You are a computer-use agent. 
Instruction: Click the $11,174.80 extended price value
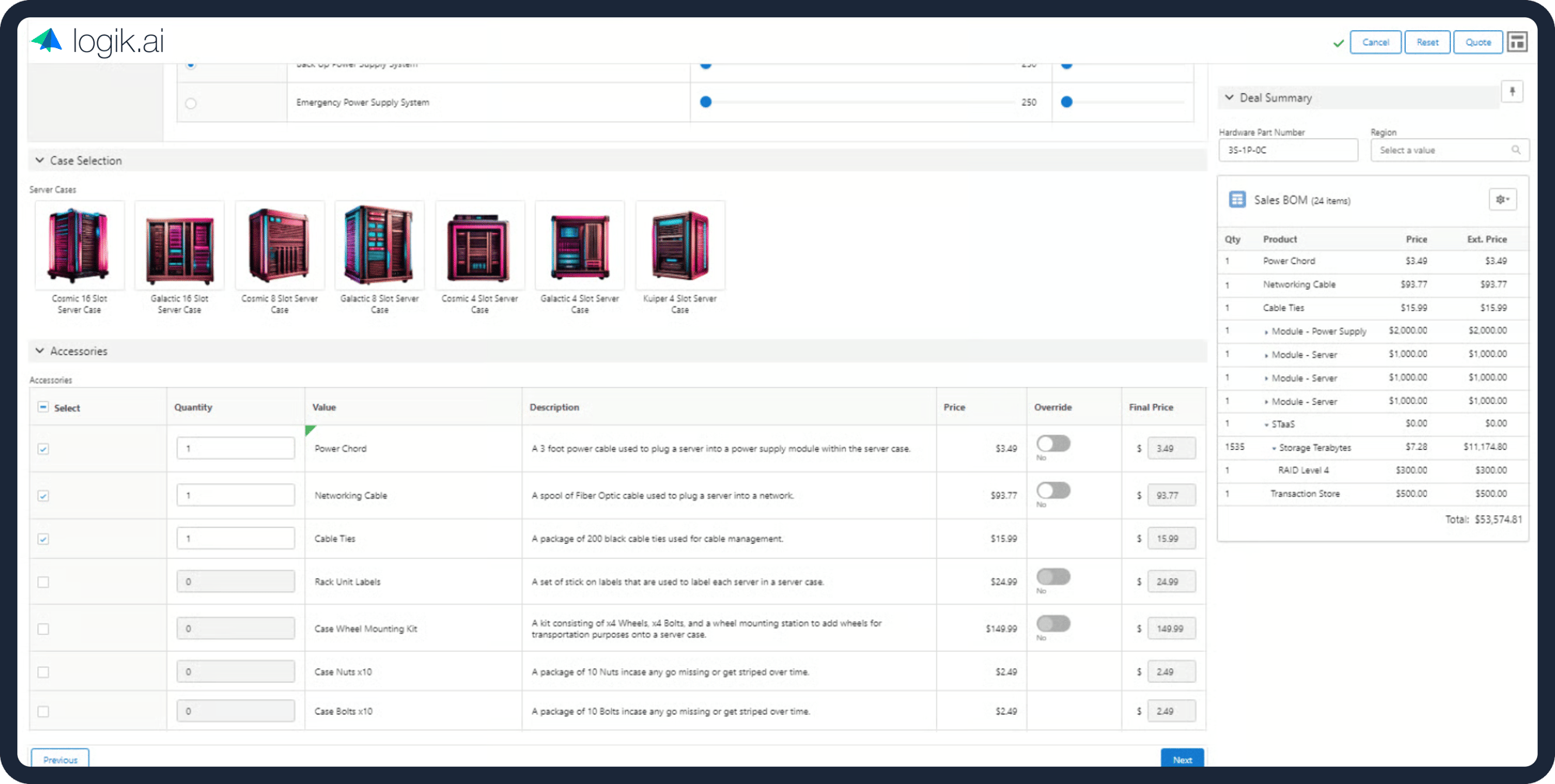1485,448
